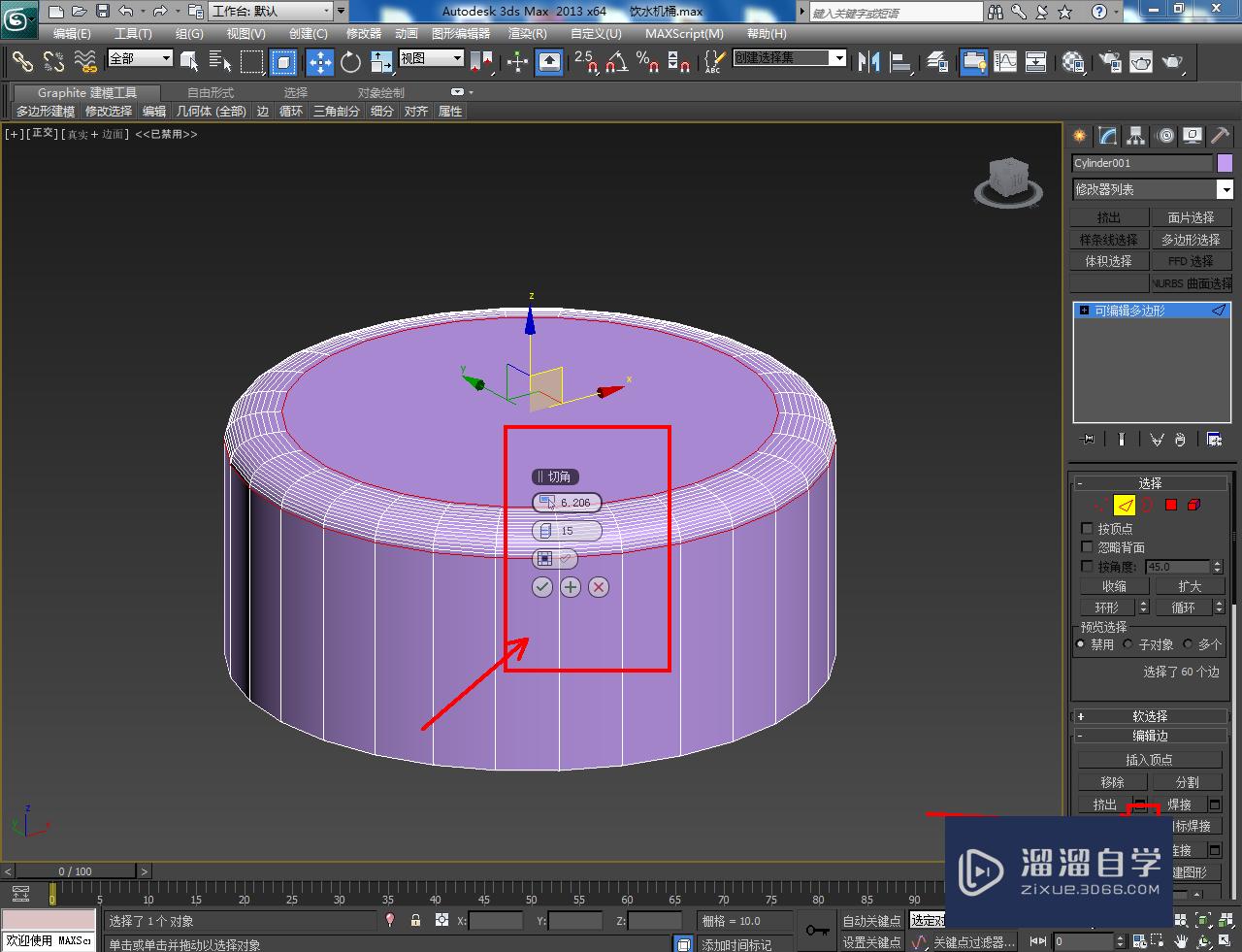This screenshot has height=952, width=1242.
Task: Click the 扩大 selection button
Action: pos(1190,586)
